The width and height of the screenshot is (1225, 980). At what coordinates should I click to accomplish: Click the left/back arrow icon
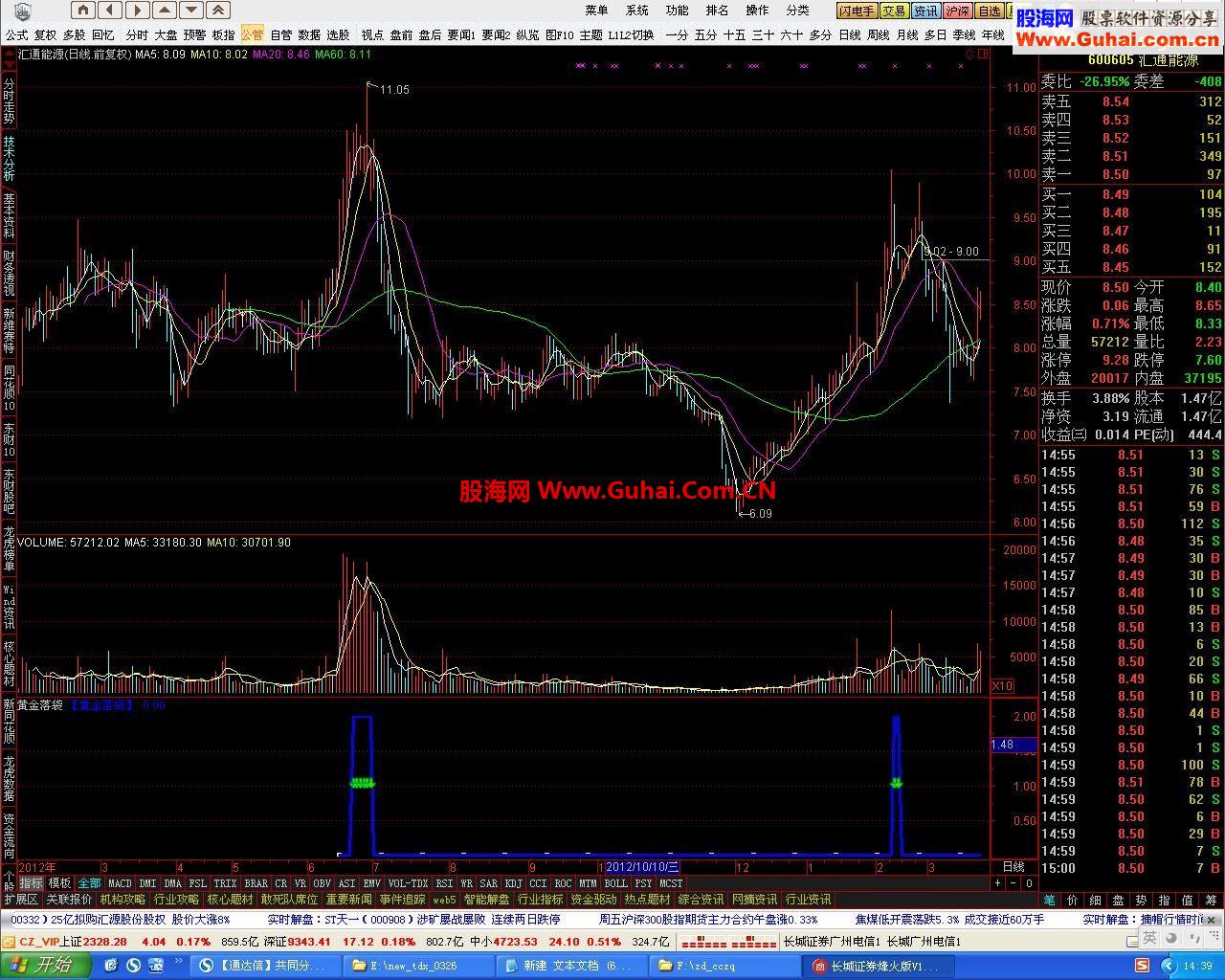110,11
